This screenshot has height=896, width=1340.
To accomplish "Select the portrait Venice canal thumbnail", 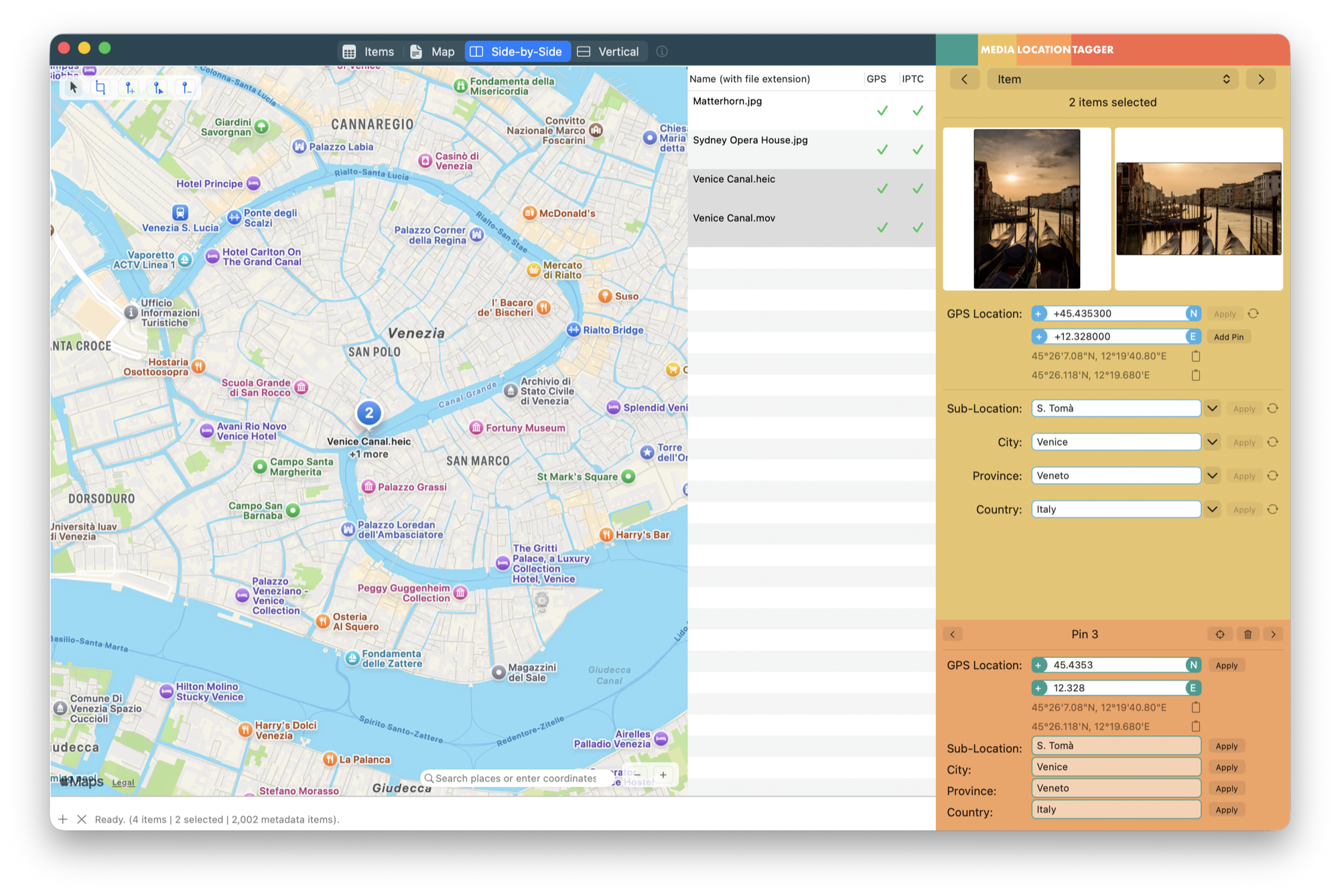I will point(1026,209).
